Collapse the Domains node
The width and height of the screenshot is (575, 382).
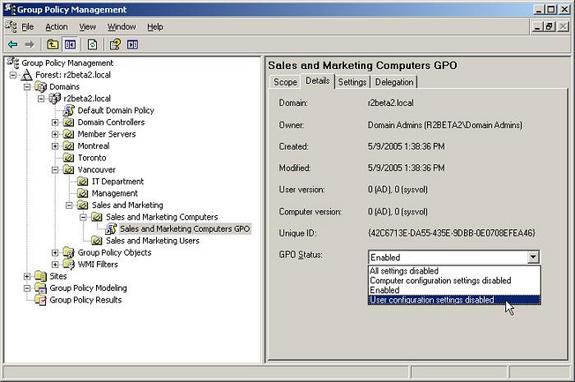(27, 87)
